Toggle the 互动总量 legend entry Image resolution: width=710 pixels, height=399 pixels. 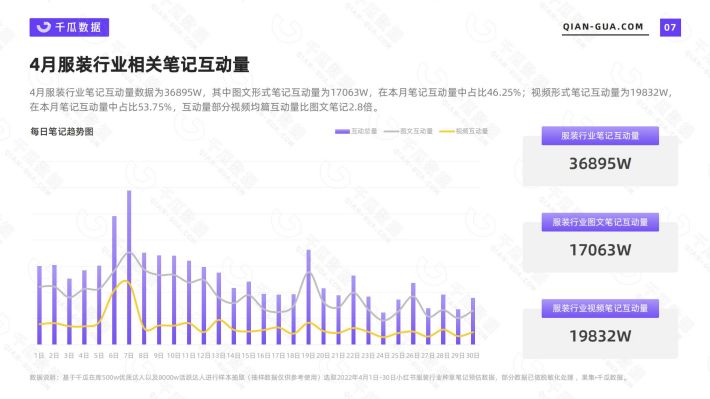pyautogui.click(x=356, y=131)
